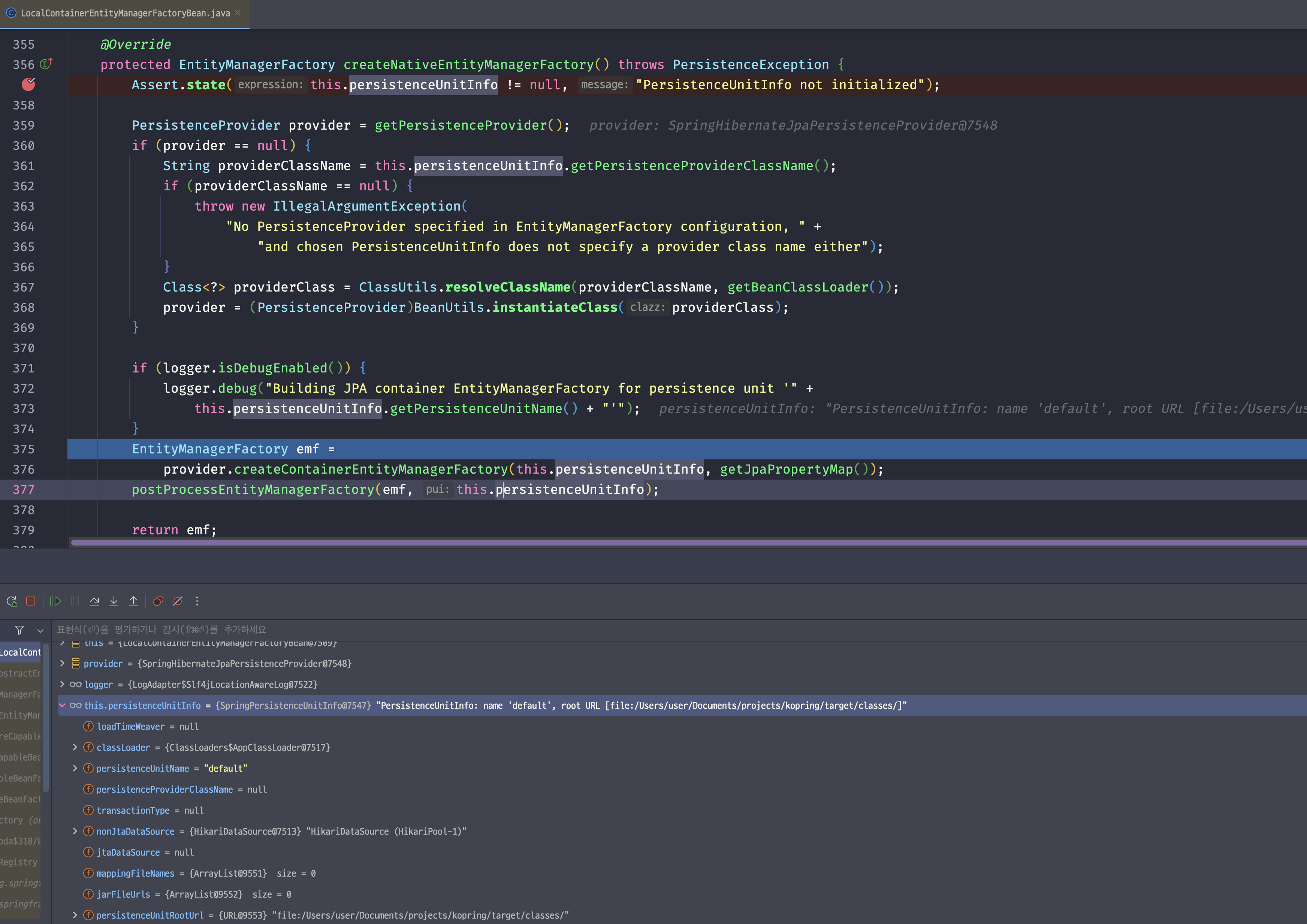Click the Pause Program icon
The height and width of the screenshot is (924, 1307).
(75, 601)
